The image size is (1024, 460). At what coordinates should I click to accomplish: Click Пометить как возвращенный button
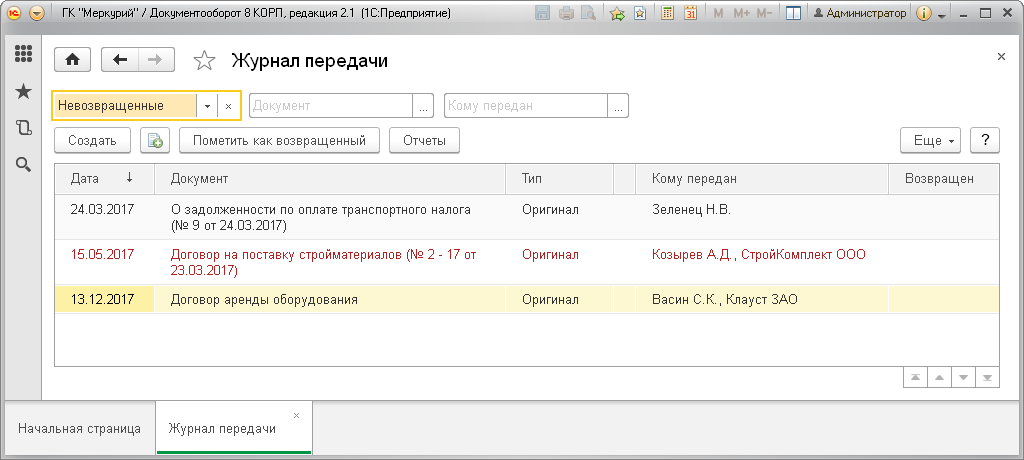pos(279,140)
